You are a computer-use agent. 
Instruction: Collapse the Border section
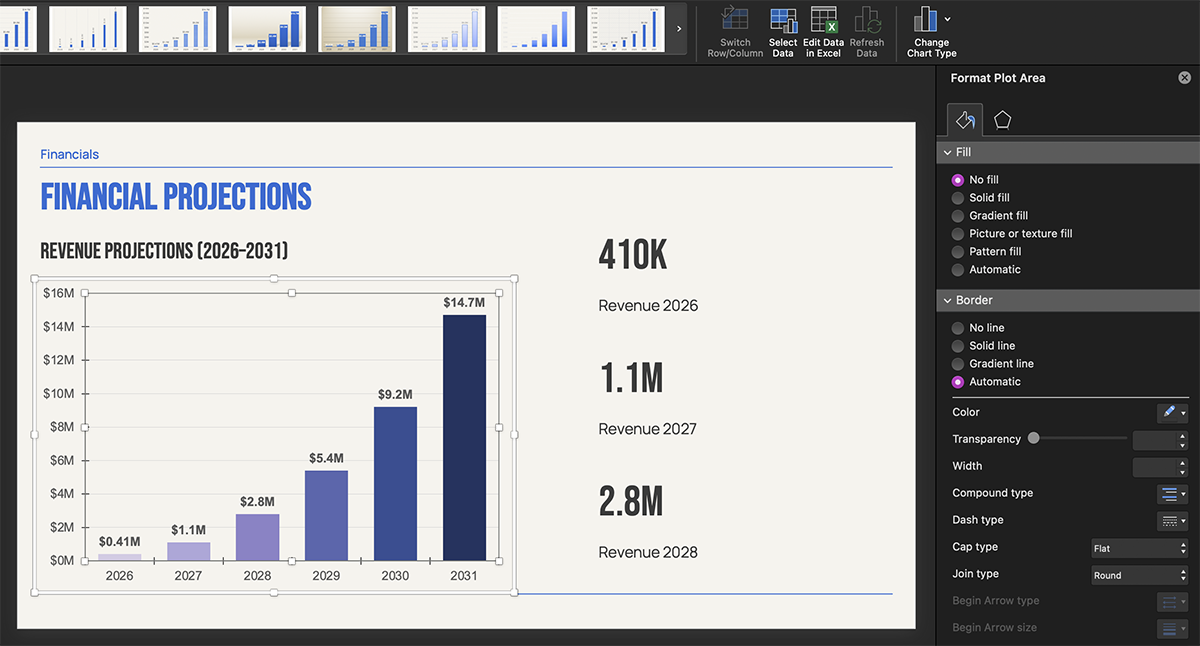pos(947,300)
